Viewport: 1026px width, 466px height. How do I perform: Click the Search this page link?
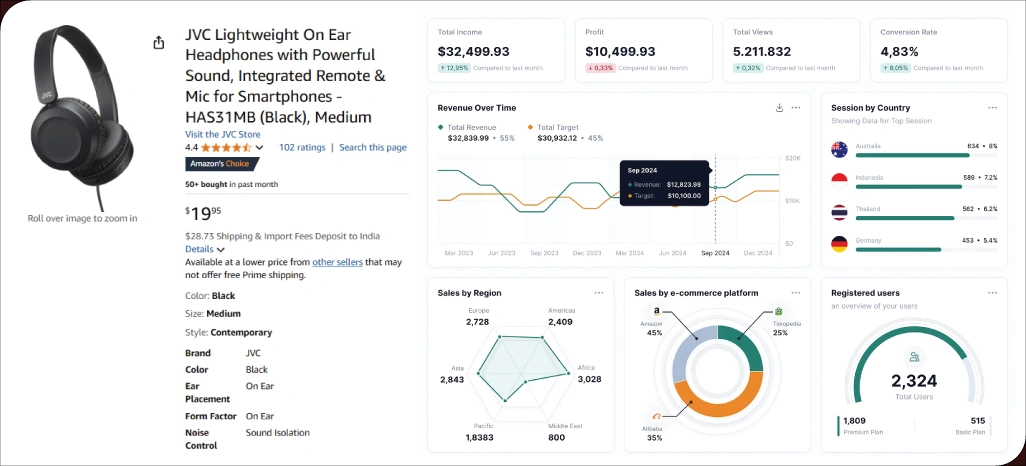(372, 147)
